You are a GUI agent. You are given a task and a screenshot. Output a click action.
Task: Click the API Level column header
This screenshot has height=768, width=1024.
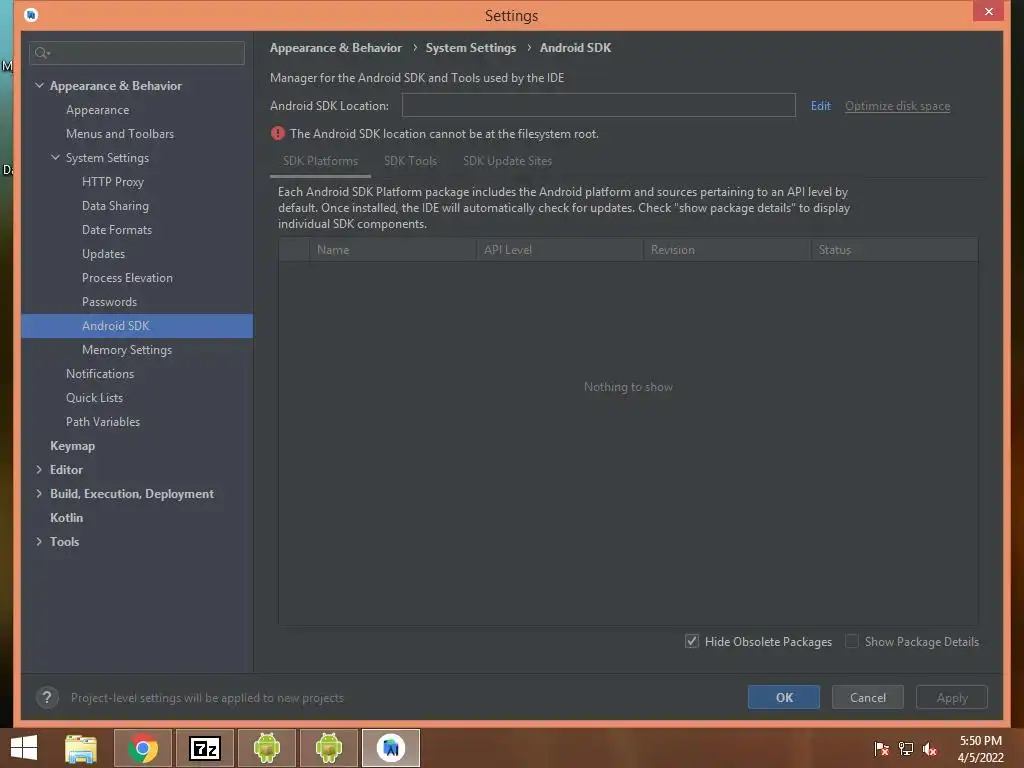coord(560,249)
